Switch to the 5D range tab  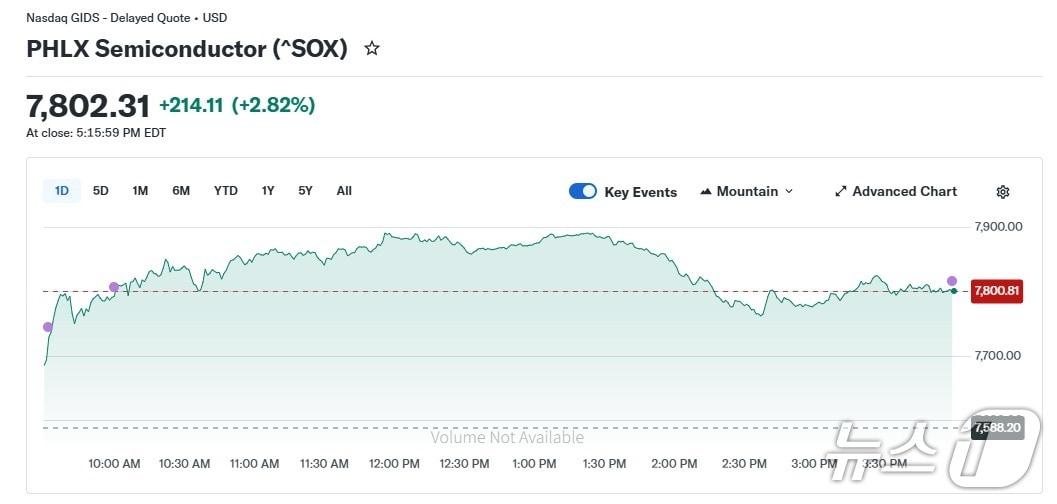(101, 191)
